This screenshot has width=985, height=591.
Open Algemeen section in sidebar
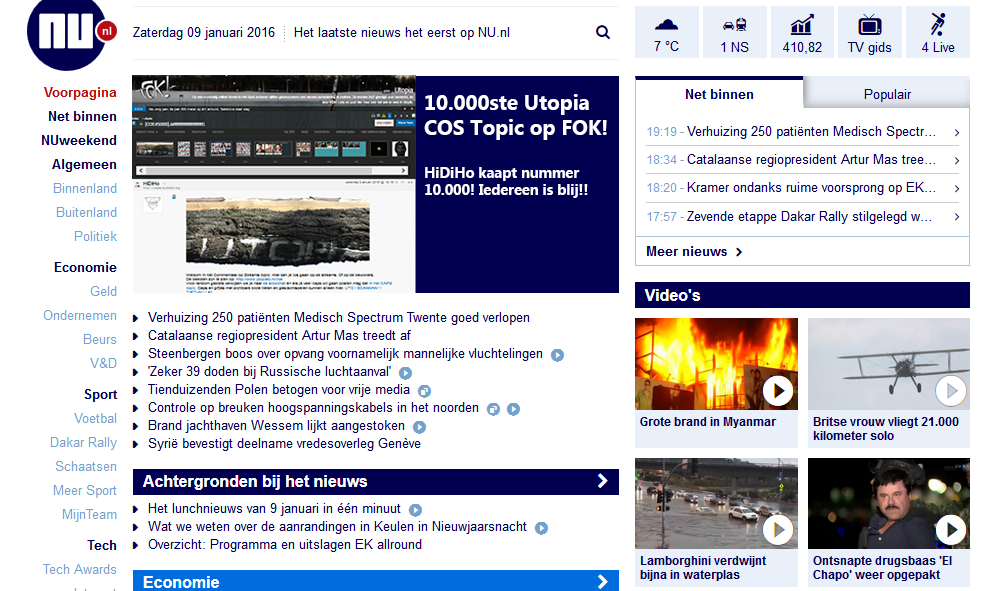point(84,165)
